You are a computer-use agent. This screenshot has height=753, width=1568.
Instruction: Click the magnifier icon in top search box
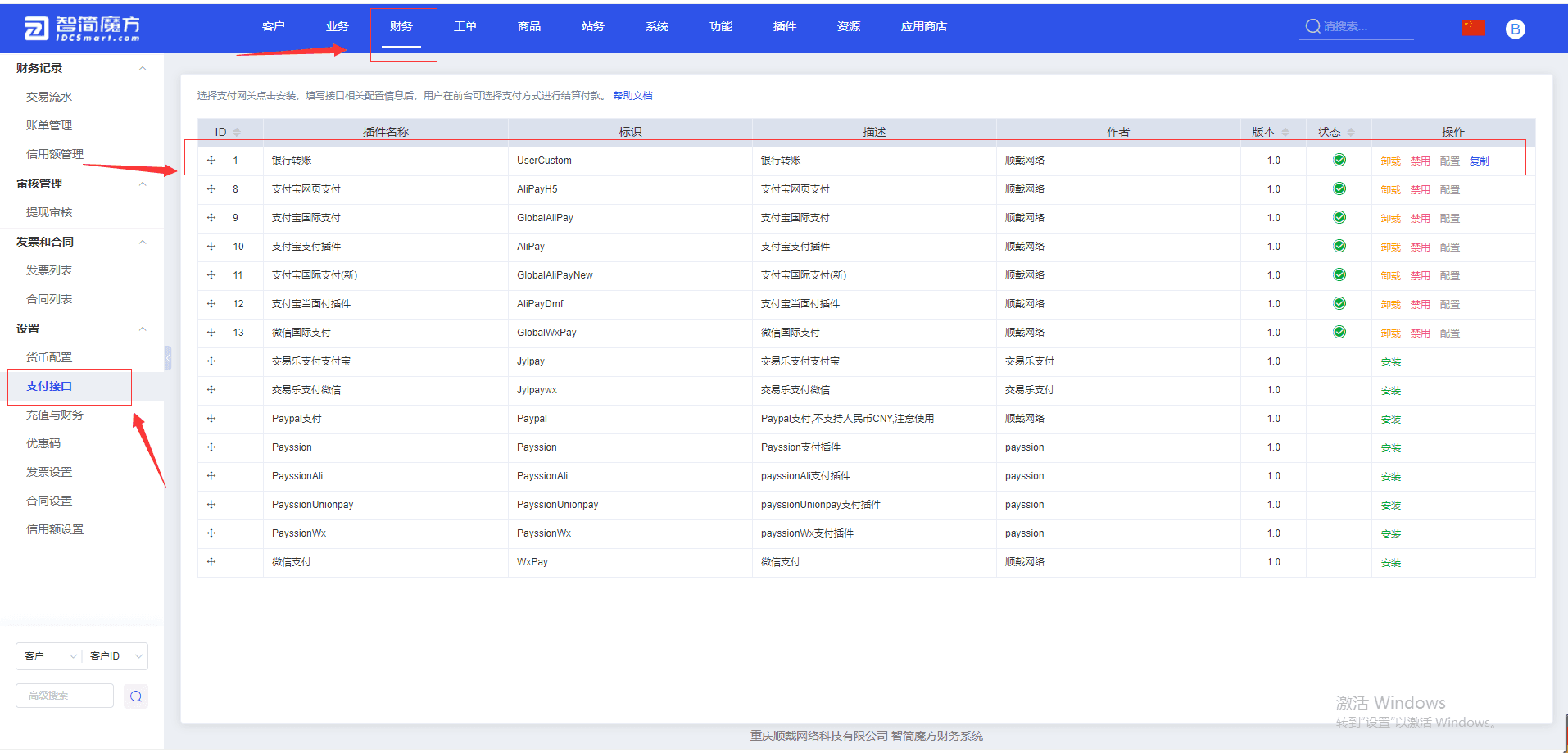[x=1312, y=26]
